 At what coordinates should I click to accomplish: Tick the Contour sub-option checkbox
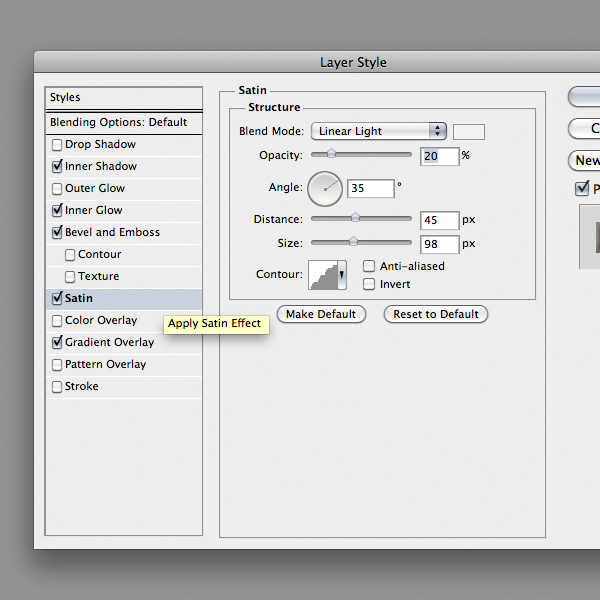(70, 255)
